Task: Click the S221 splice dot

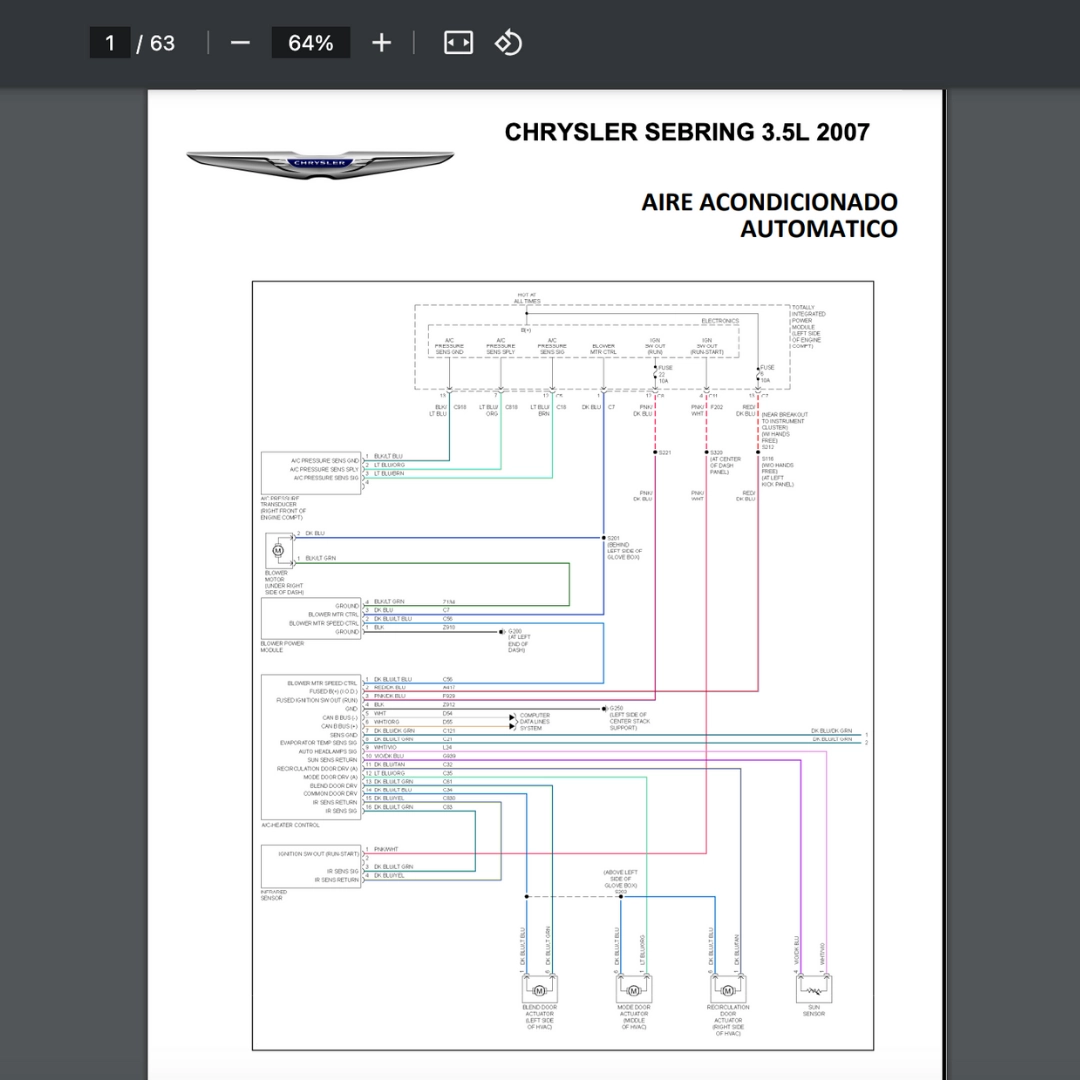Action: (x=655, y=453)
